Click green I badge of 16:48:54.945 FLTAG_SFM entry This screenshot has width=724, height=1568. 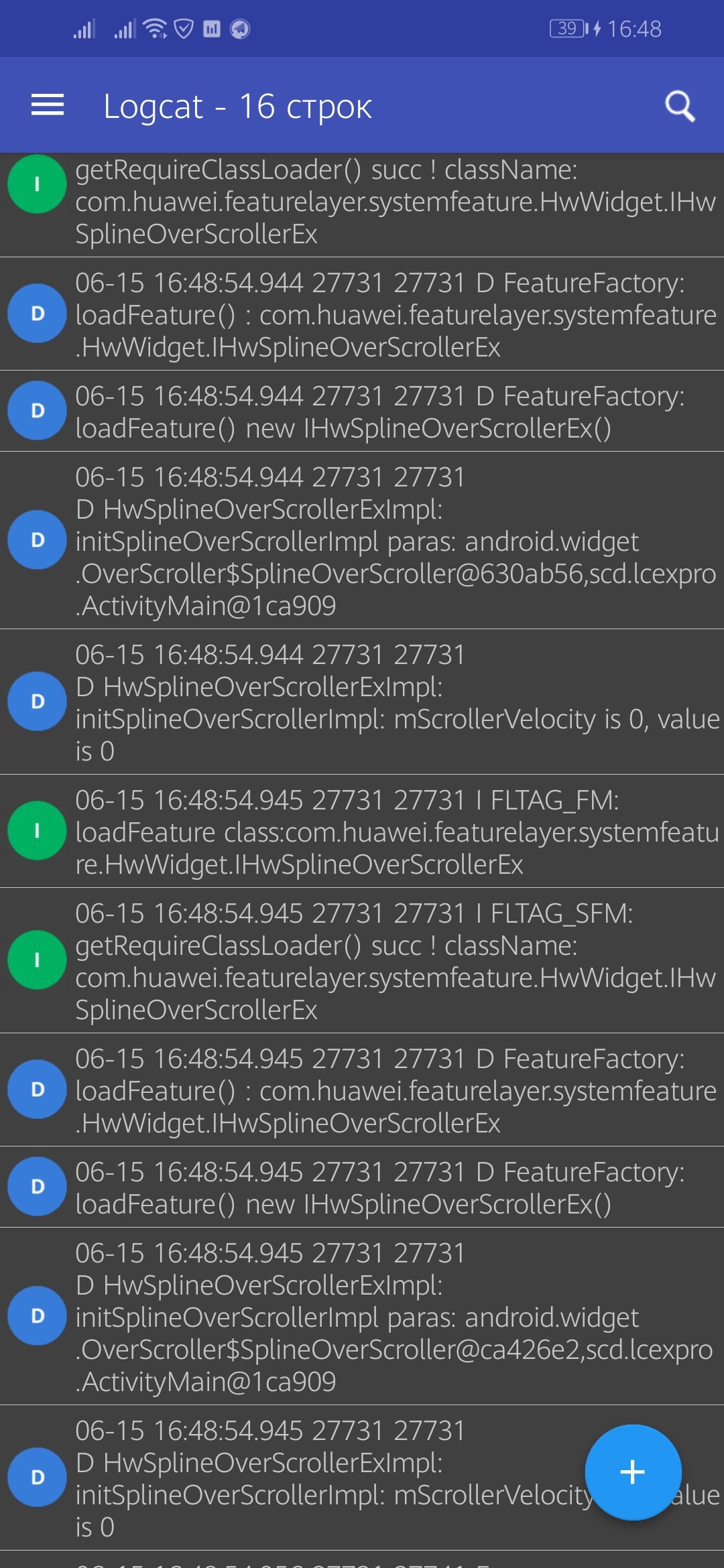pos(37,960)
